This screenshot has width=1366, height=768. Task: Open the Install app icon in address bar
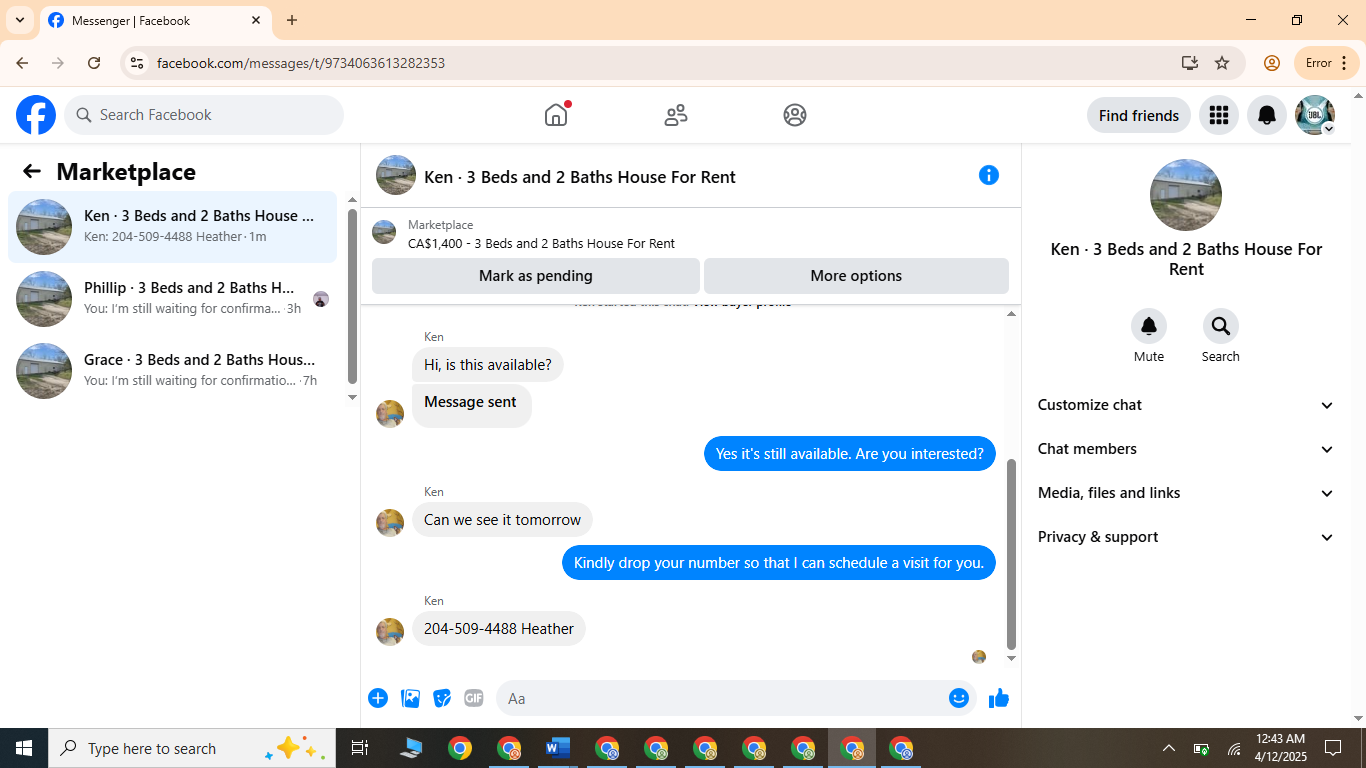tap(1189, 63)
